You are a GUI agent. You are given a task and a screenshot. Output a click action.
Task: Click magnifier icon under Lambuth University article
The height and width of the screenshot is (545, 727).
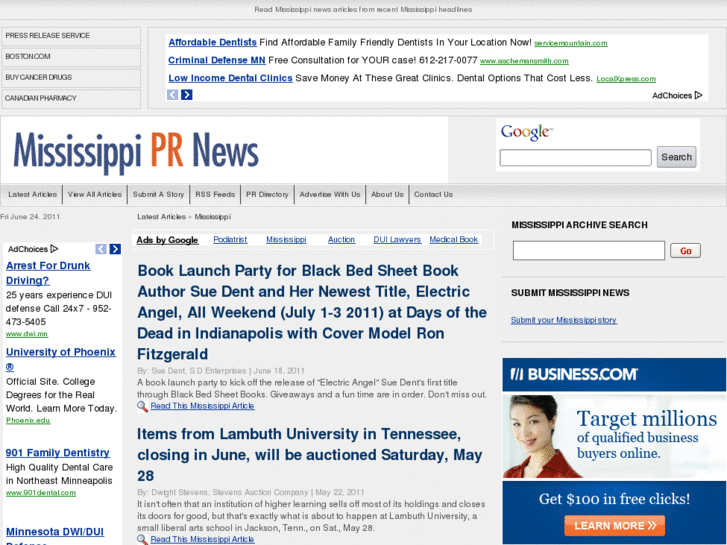pos(142,539)
